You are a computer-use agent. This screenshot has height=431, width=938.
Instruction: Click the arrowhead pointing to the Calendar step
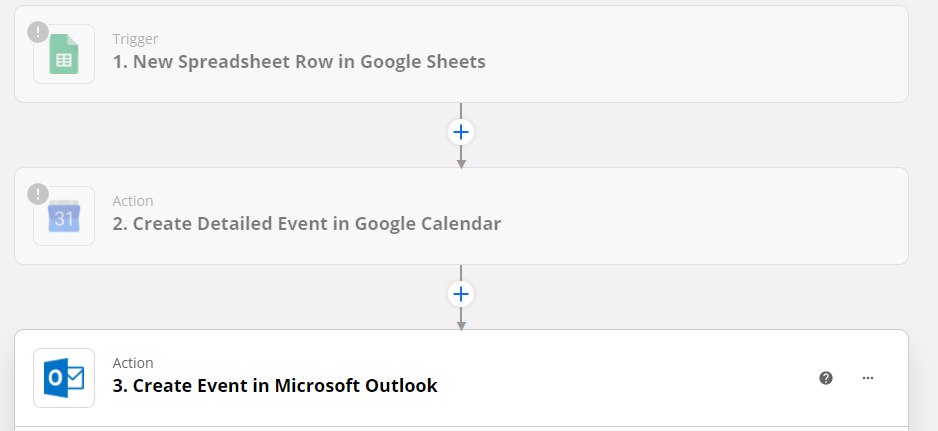(x=461, y=162)
